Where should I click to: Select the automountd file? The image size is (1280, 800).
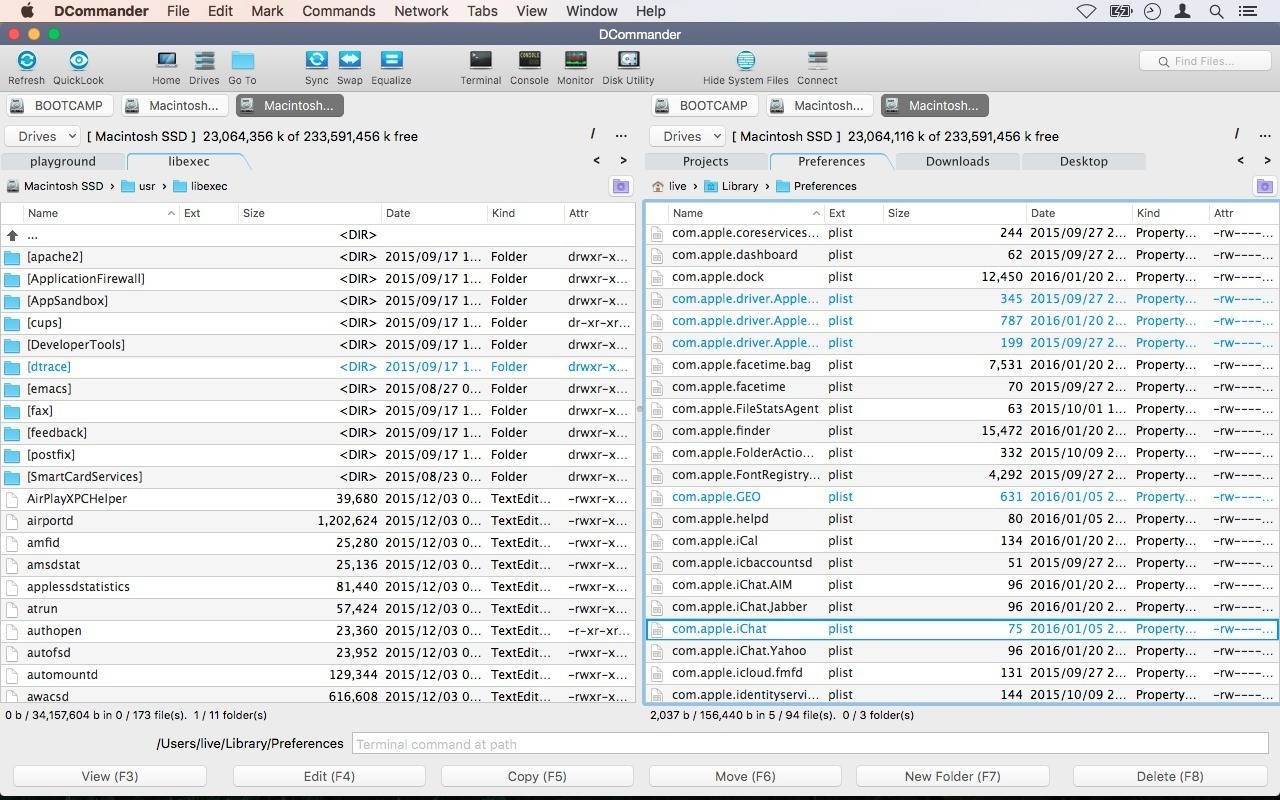click(318, 675)
